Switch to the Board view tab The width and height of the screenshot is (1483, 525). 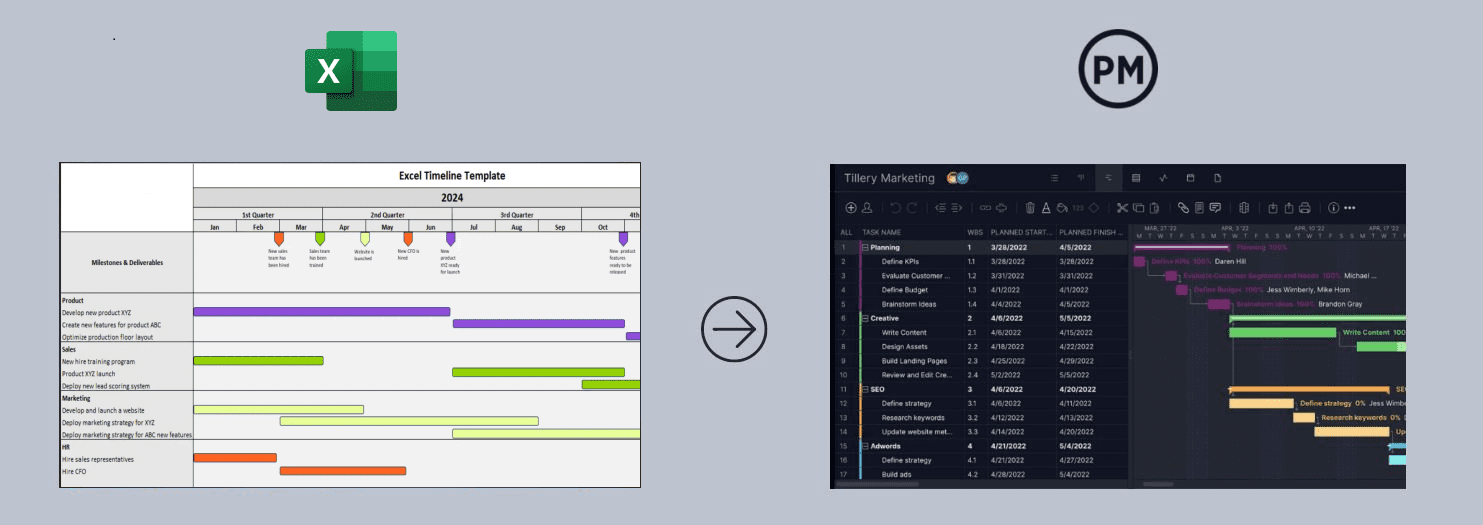(1081, 178)
